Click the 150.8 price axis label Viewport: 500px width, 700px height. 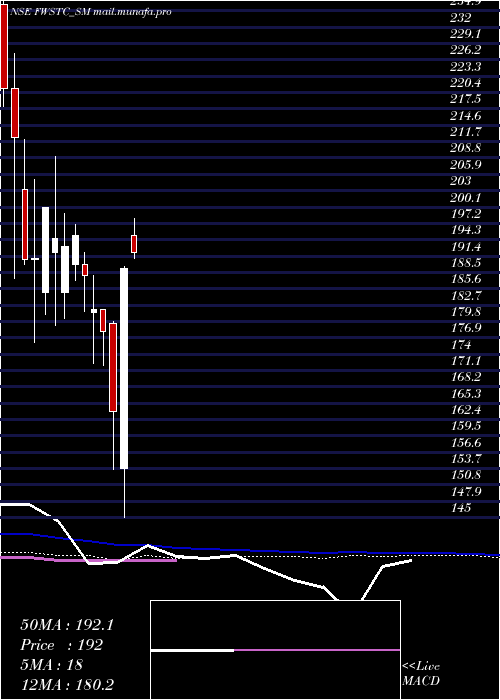465,475
